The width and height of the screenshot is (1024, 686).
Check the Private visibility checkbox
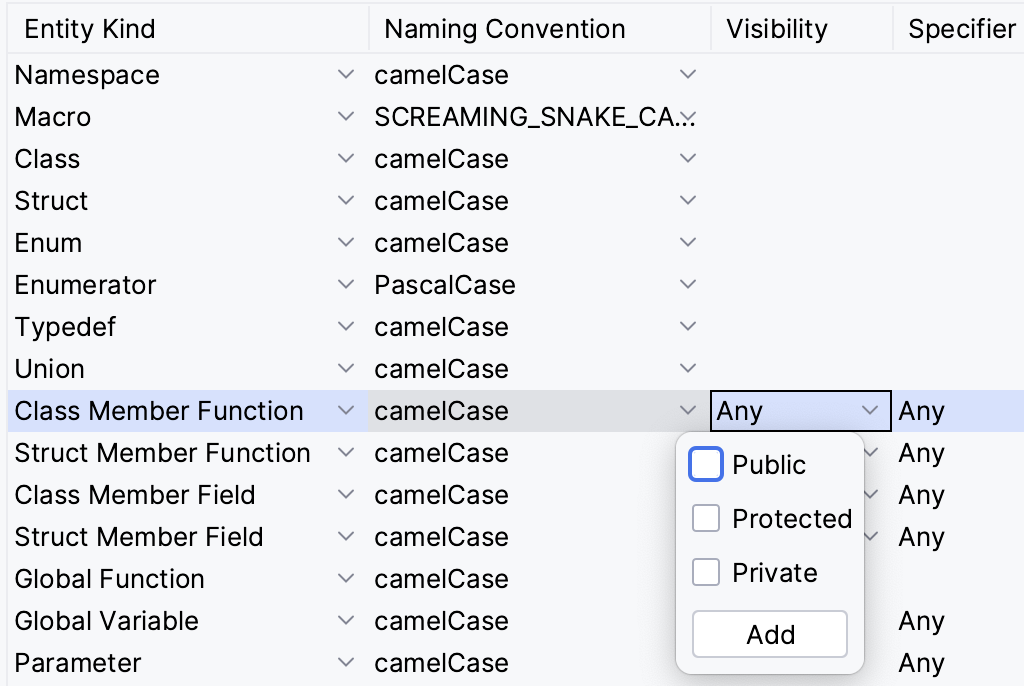706,572
